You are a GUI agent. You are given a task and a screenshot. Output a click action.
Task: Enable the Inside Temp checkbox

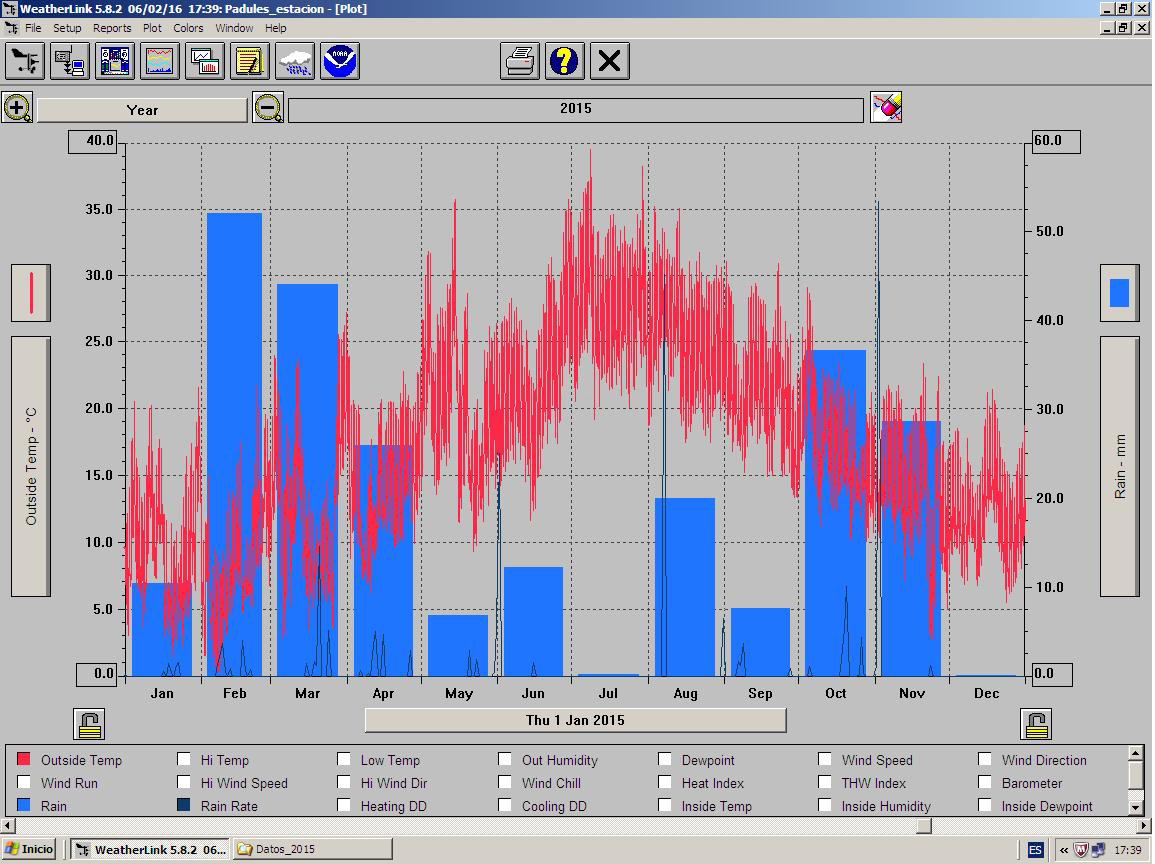[x=664, y=805]
